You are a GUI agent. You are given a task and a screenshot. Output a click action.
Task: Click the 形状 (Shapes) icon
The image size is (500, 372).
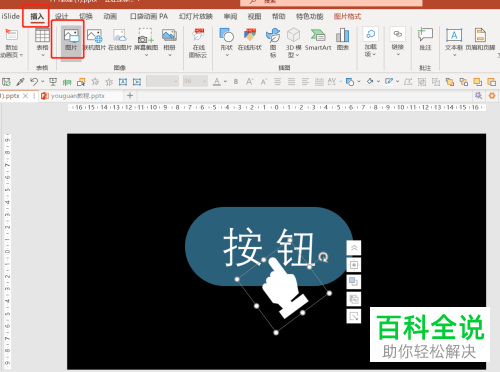[227, 35]
